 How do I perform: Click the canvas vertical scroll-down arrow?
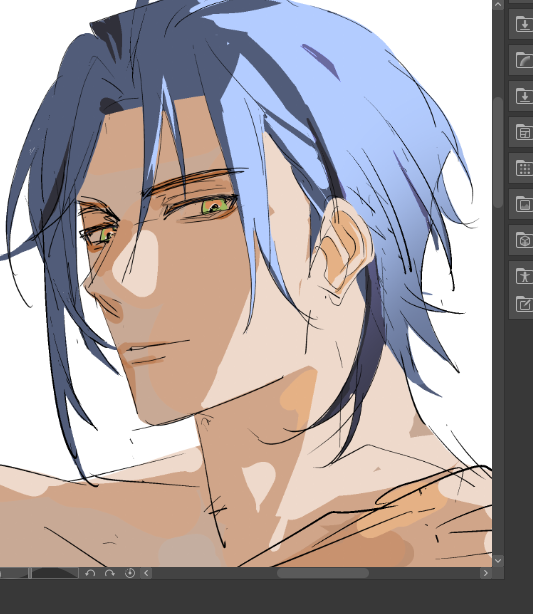(x=498, y=561)
